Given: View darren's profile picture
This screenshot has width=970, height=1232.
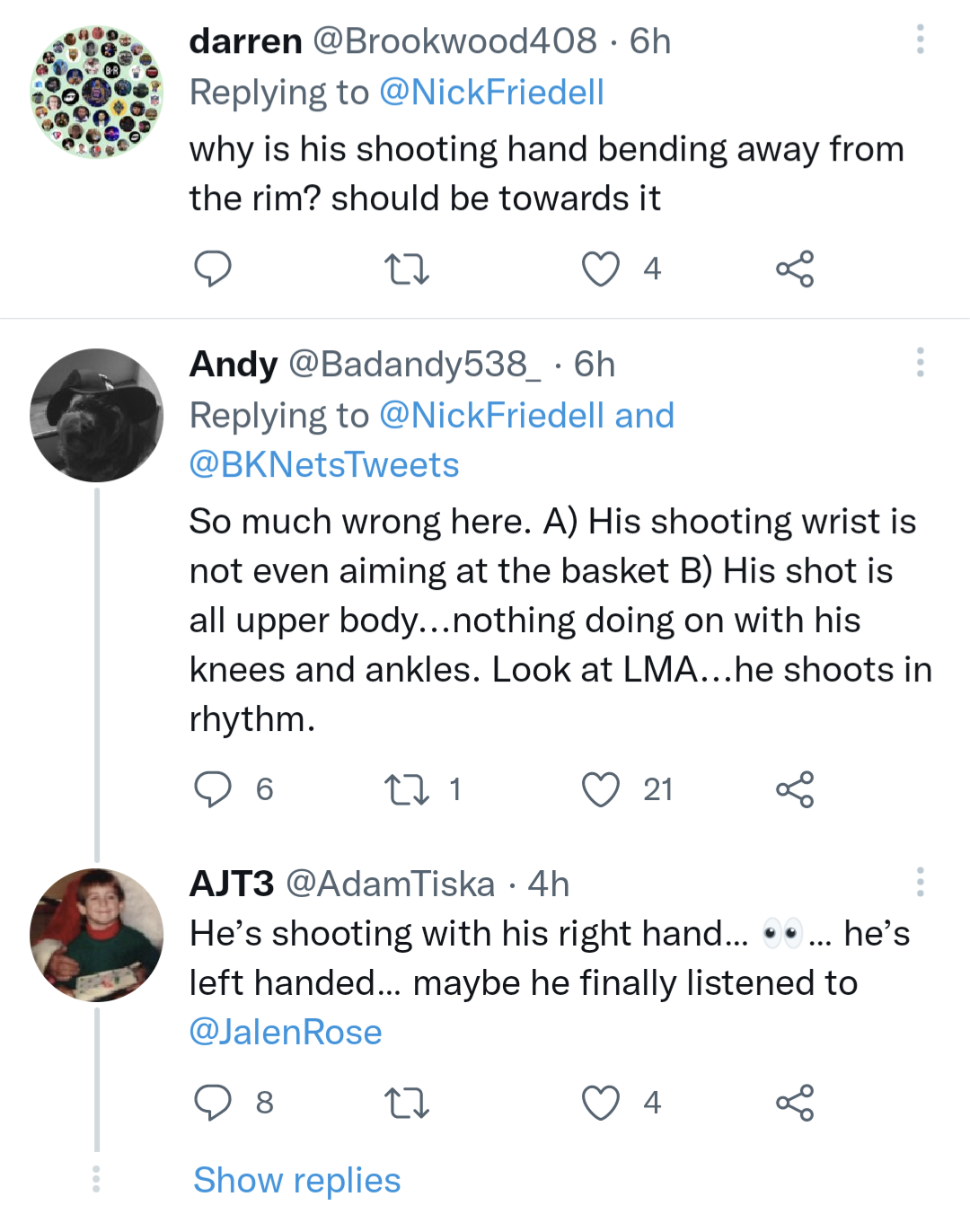Looking at the screenshot, I should pyautogui.click(x=97, y=92).
